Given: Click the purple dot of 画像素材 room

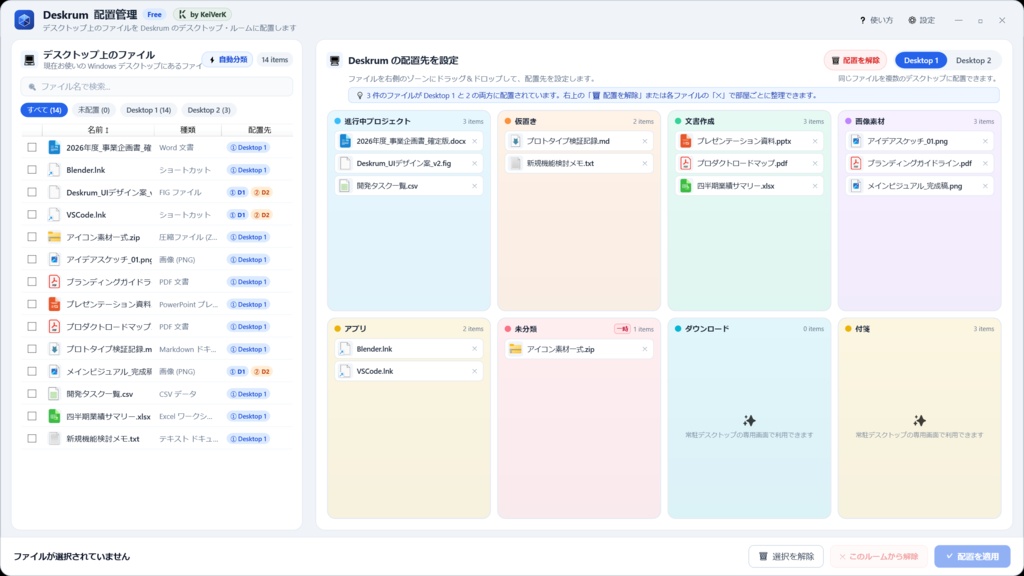Looking at the screenshot, I should click(x=848, y=121).
